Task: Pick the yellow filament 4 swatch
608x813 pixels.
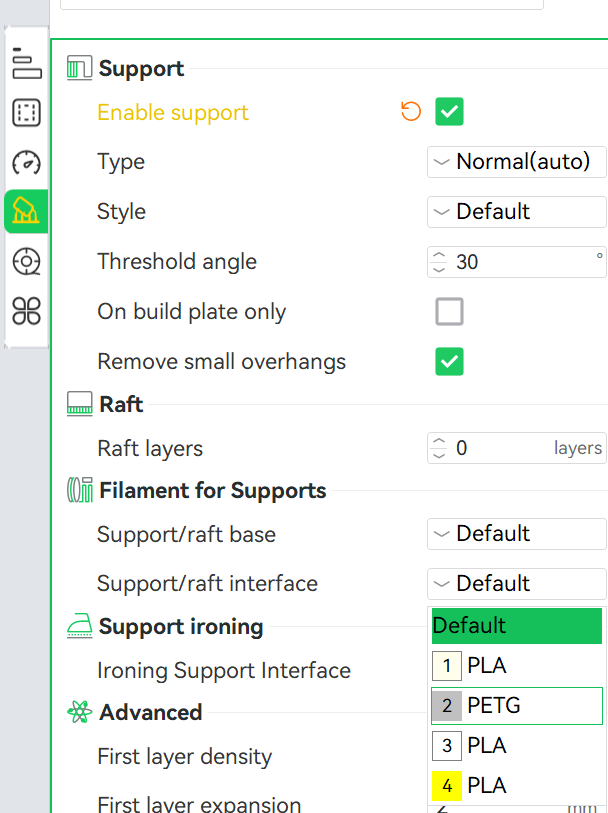Action: 447,786
